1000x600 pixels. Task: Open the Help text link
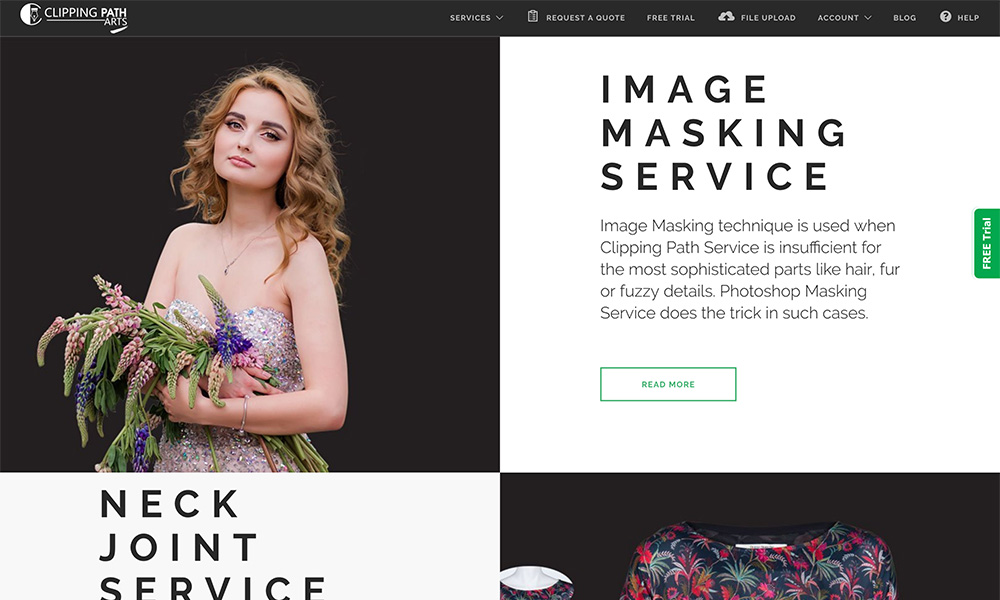coord(968,18)
